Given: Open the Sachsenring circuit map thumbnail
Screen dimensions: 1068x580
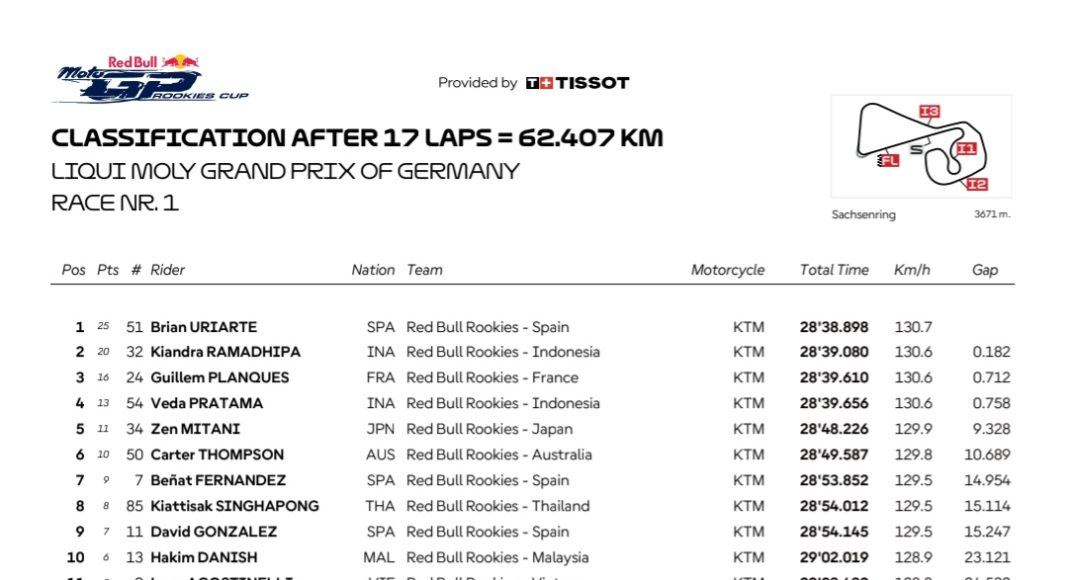Looking at the screenshot, I should click(x=921, y=148).
